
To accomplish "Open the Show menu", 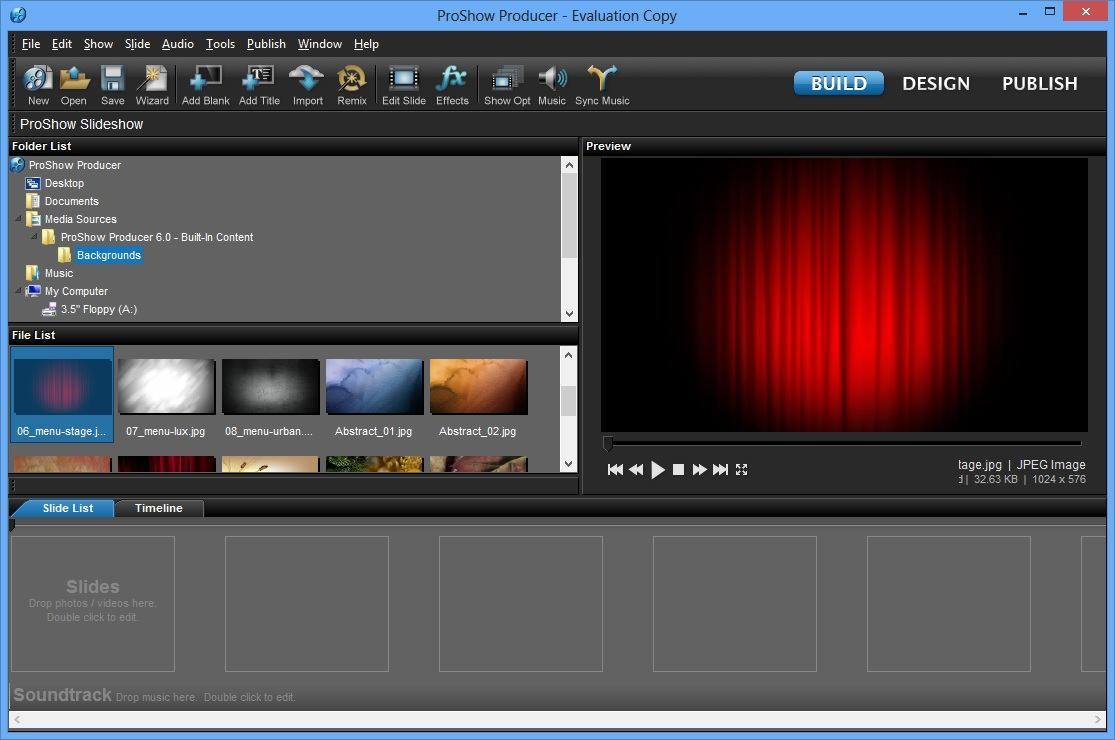I will click(98, 44).
